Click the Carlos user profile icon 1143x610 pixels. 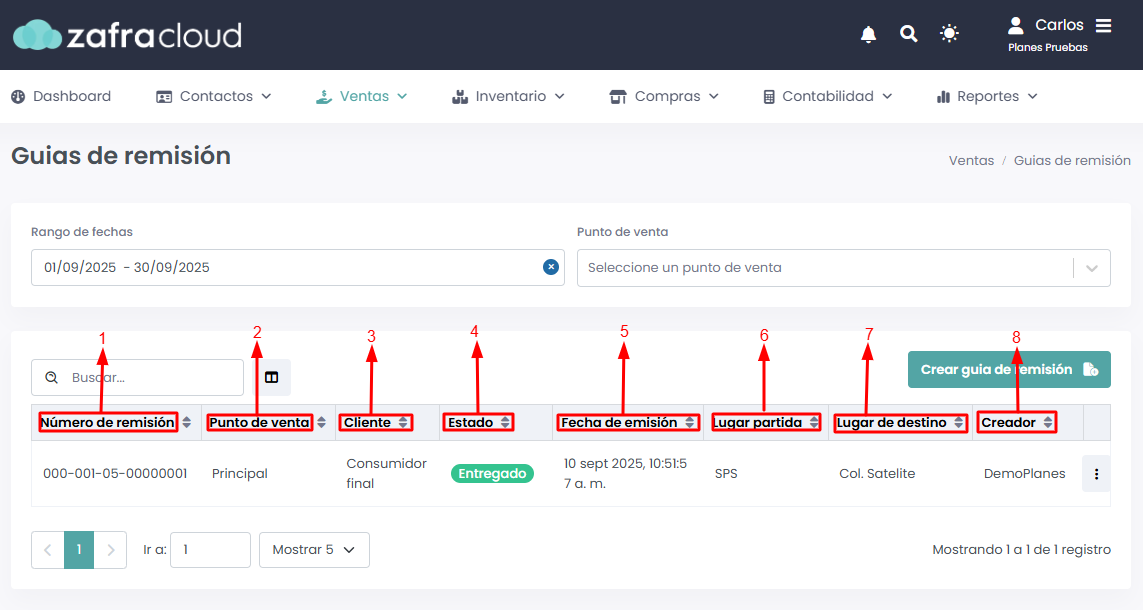point(1015,26)
